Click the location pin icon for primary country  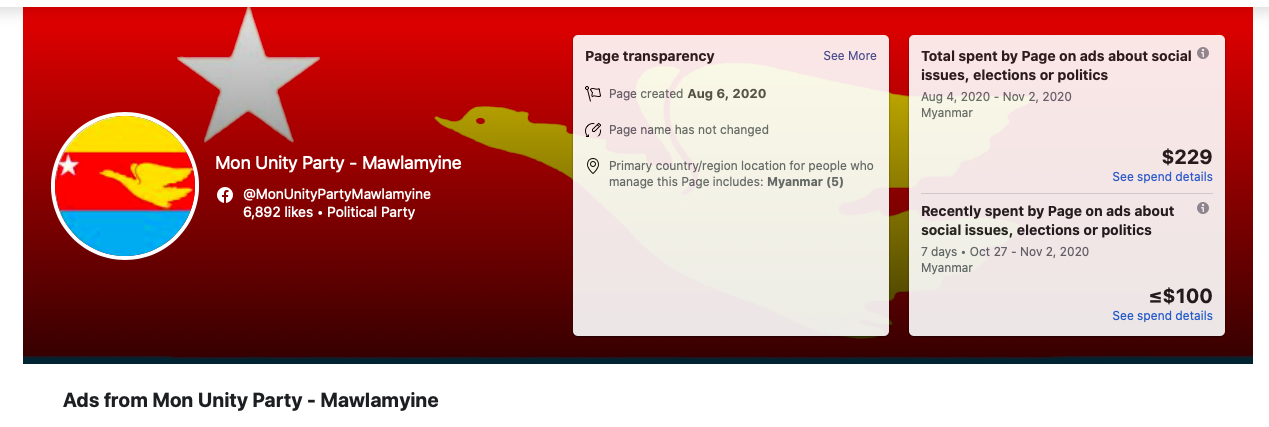[593, 166]
